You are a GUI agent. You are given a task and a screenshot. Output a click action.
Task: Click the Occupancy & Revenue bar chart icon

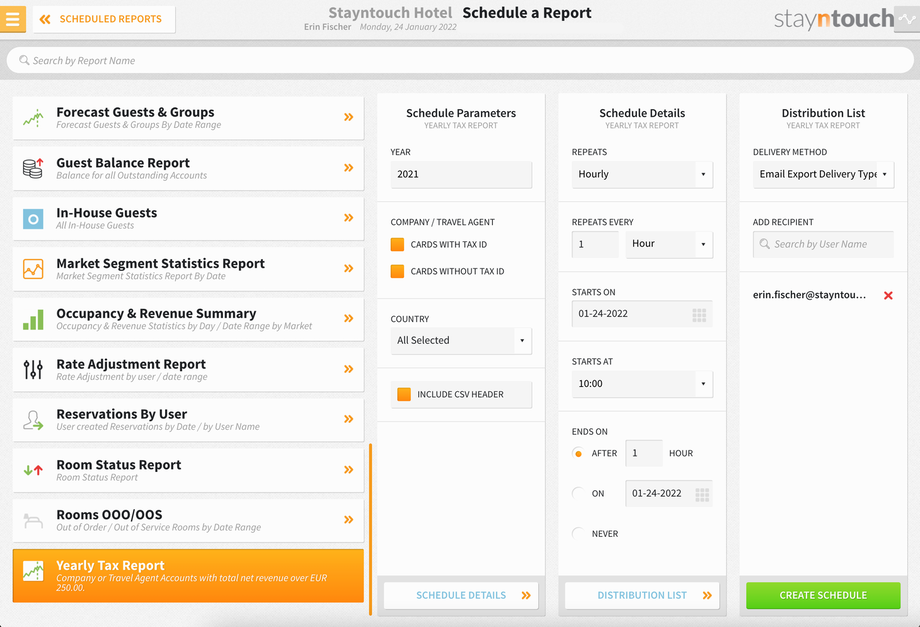[x=33, y=320]
